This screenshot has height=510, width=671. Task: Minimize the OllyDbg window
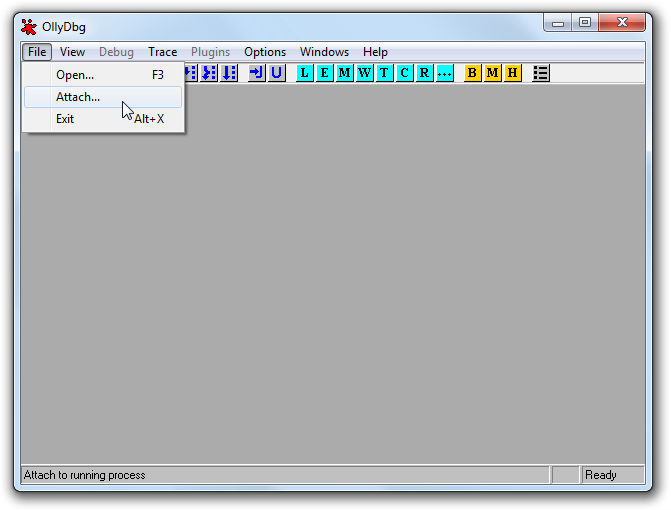(x=558, y=23)
